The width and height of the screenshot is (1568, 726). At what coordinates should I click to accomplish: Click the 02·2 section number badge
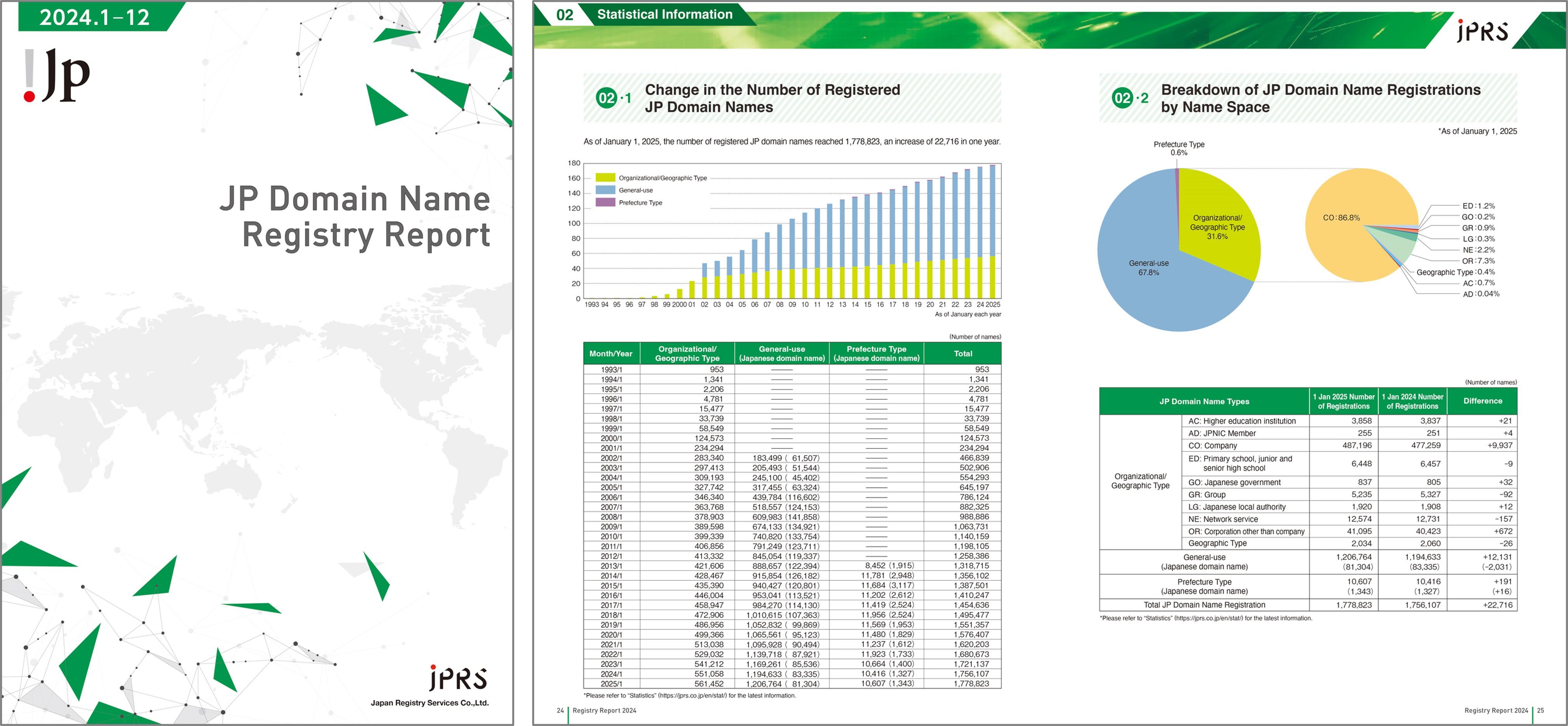(1130, 98)
